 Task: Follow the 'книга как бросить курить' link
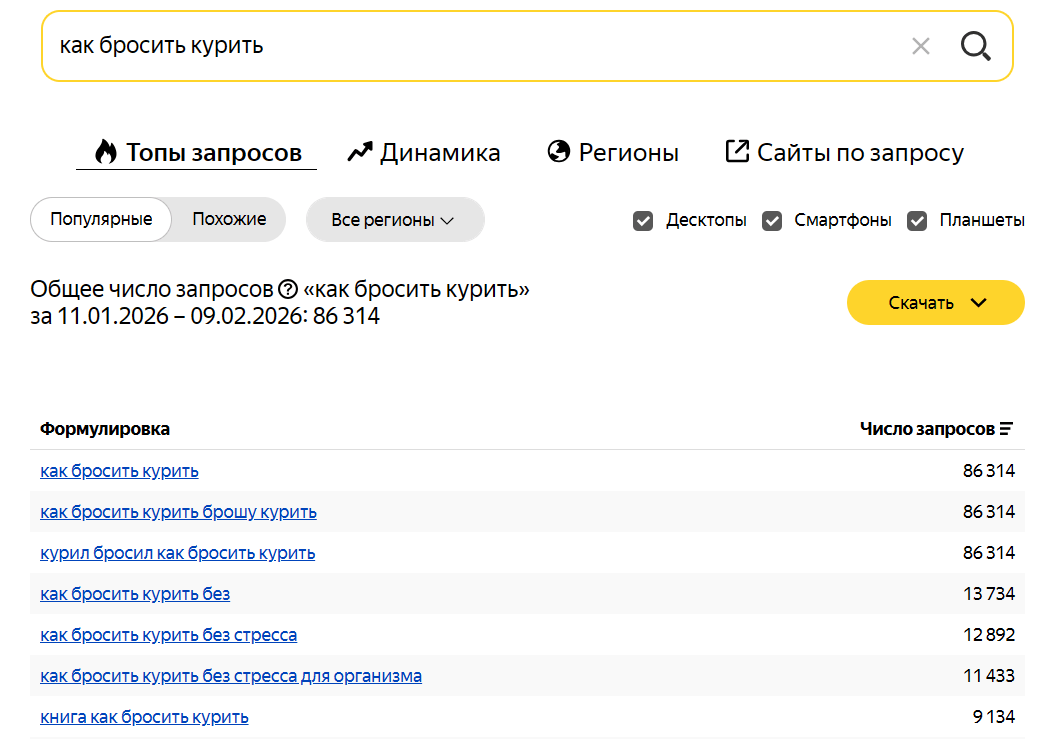[x=144, y=717]
